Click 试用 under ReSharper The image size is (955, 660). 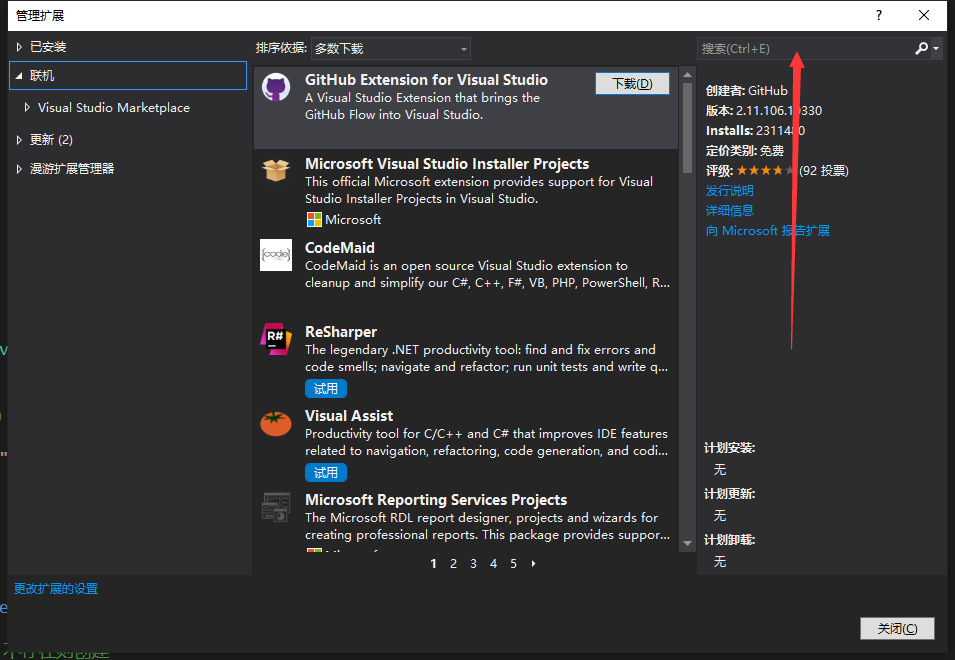pos(325,388)
